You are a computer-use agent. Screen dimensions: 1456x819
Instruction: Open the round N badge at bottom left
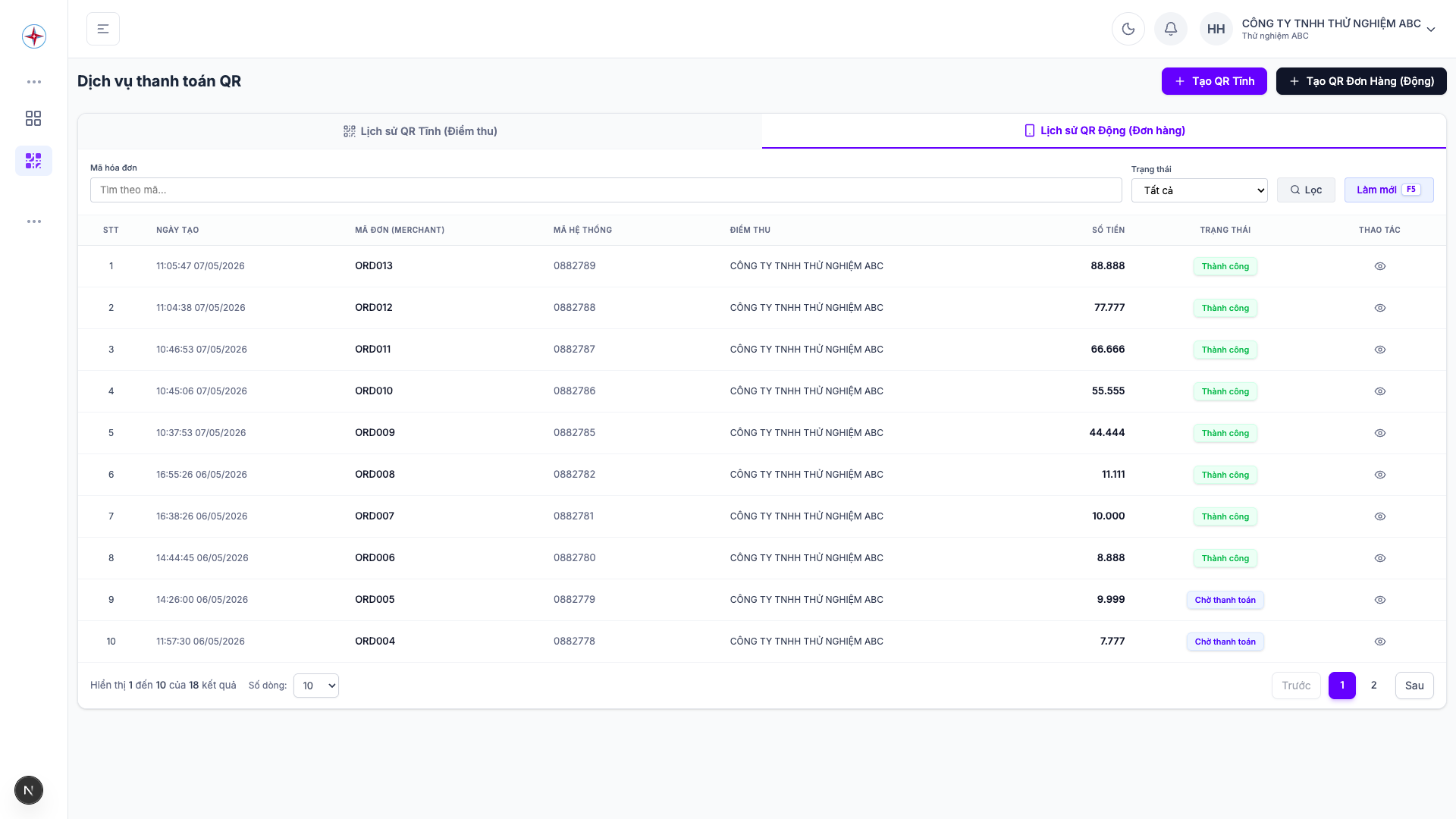[x=29, y=790]
